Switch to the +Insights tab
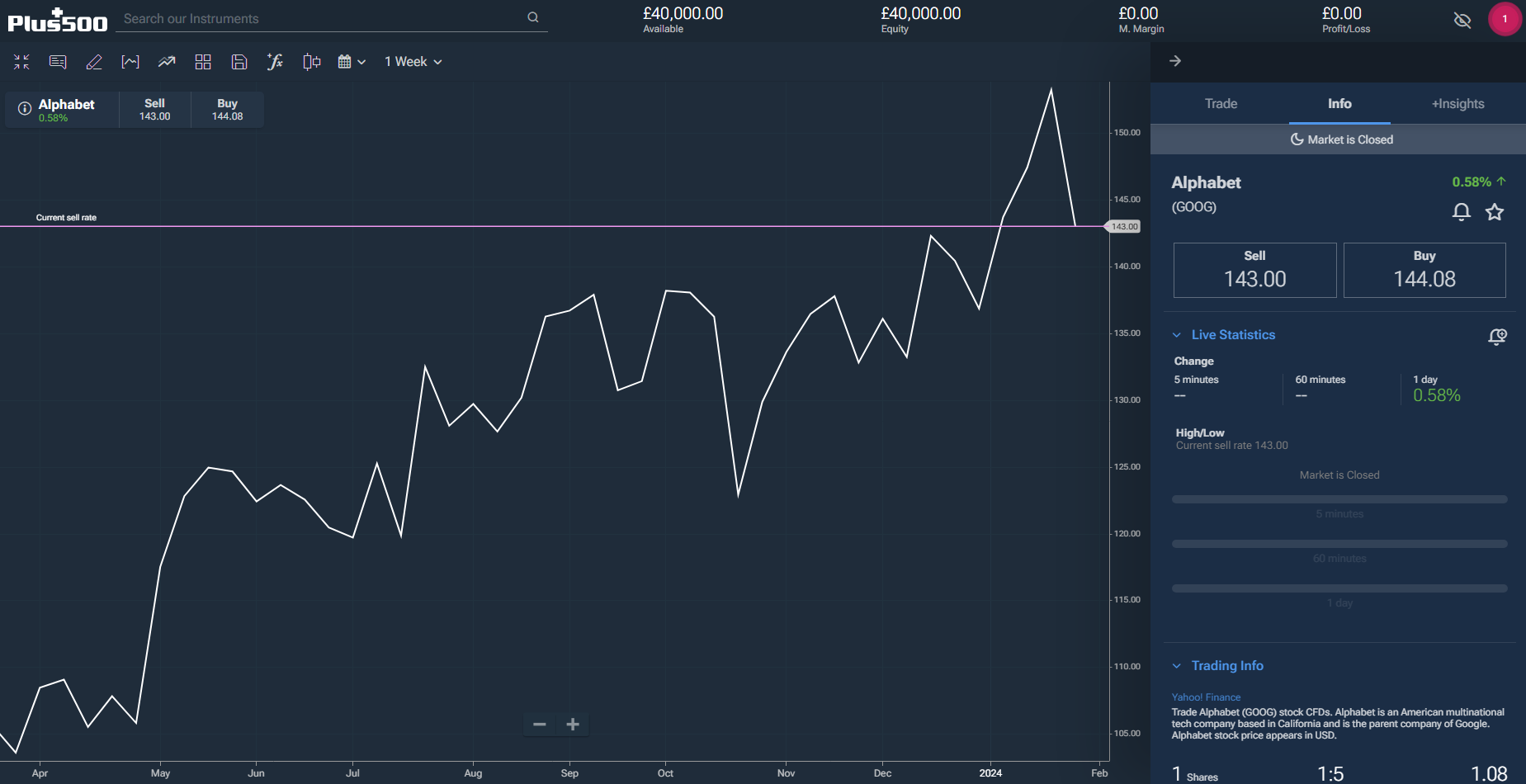Screen dimensions: 1526x784 coord(1457,104)
